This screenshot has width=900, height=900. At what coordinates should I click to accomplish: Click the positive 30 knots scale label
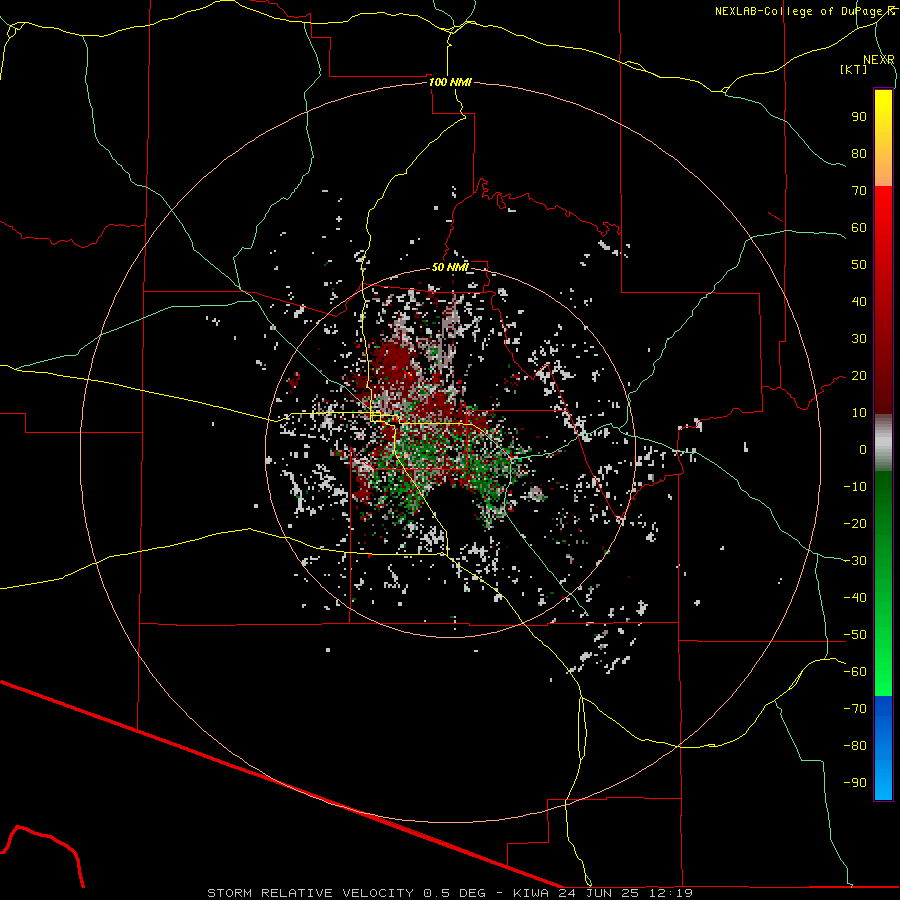coord(859,339)
